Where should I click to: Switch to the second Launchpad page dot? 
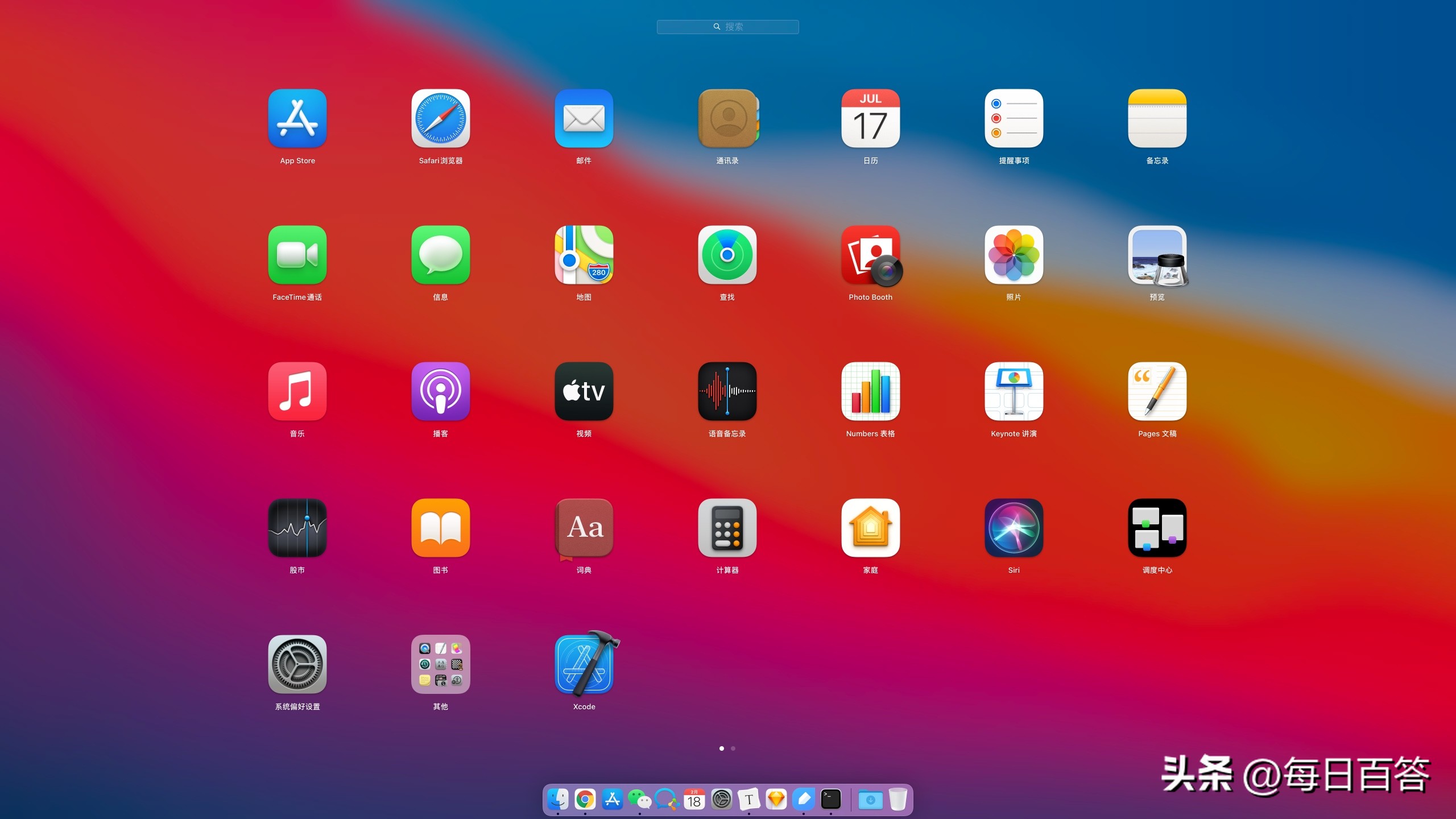click(734, 748)
